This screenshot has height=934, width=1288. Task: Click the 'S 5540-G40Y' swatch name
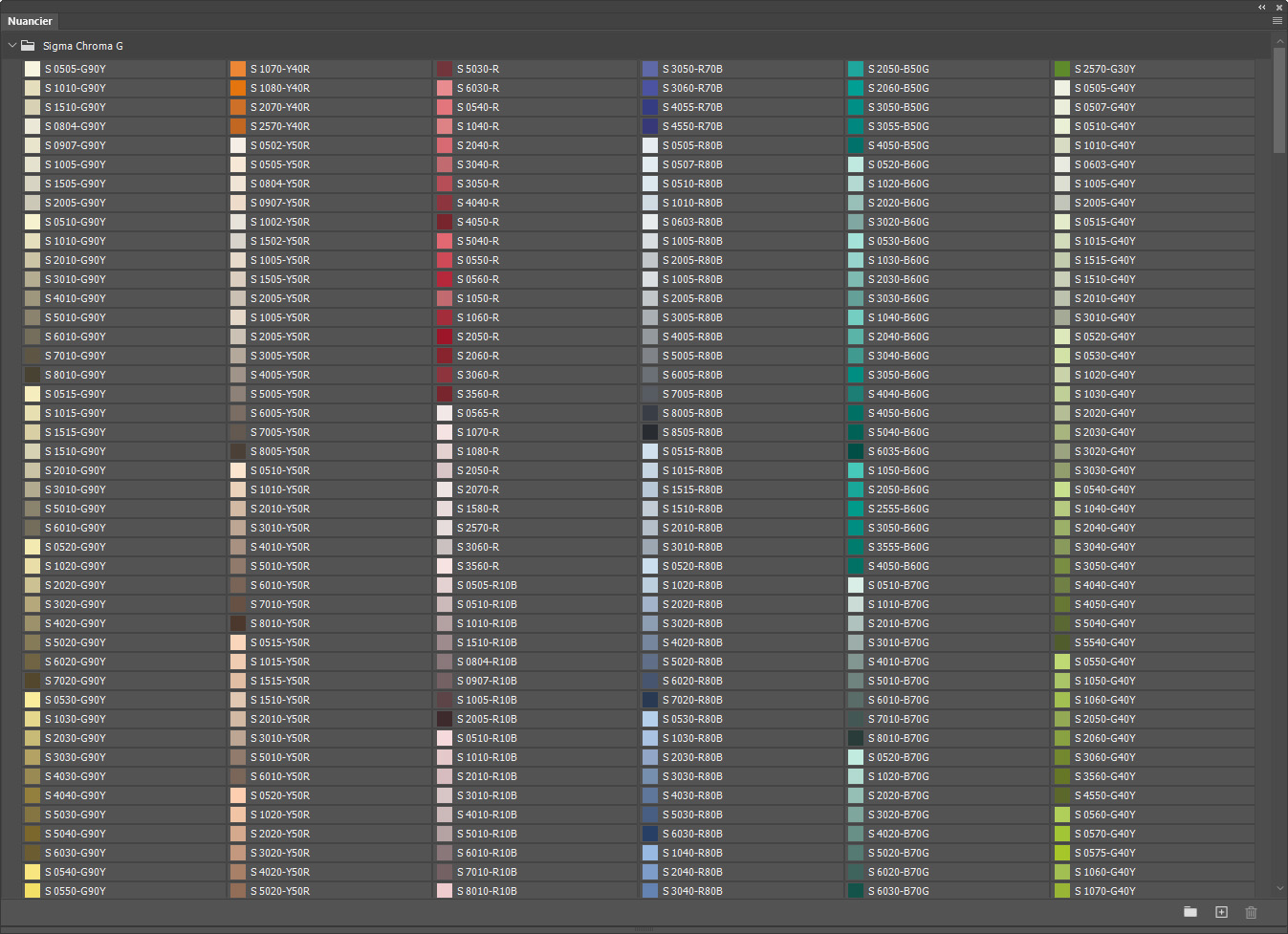click(x=1105, y=642)
